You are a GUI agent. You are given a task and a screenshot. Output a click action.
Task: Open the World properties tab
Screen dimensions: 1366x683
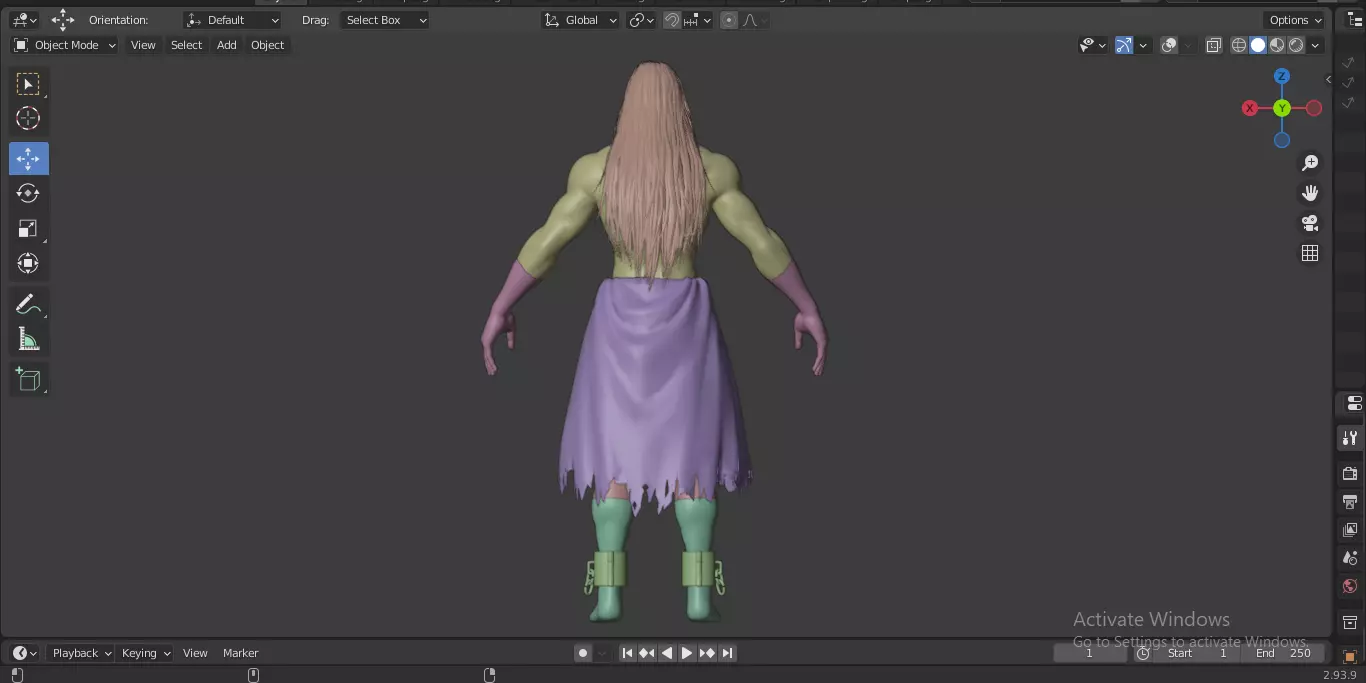point(1350,586)
